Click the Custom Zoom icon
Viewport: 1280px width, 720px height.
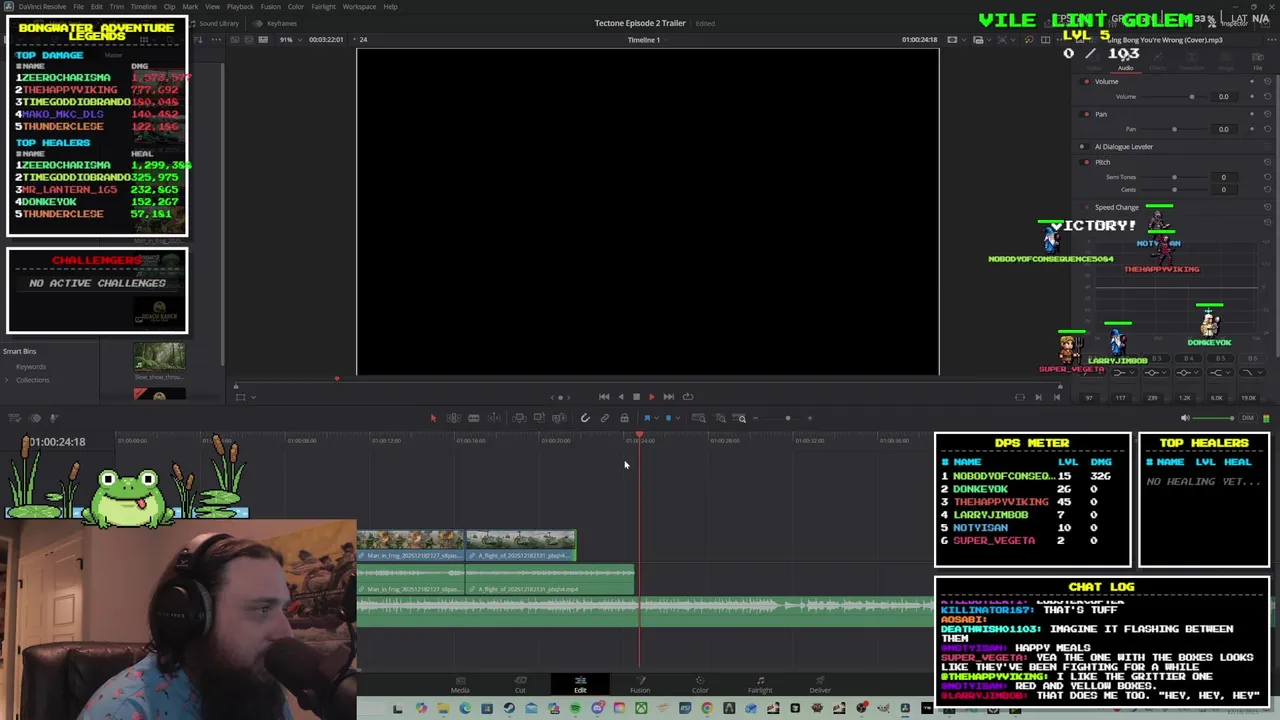click(741, 418)
